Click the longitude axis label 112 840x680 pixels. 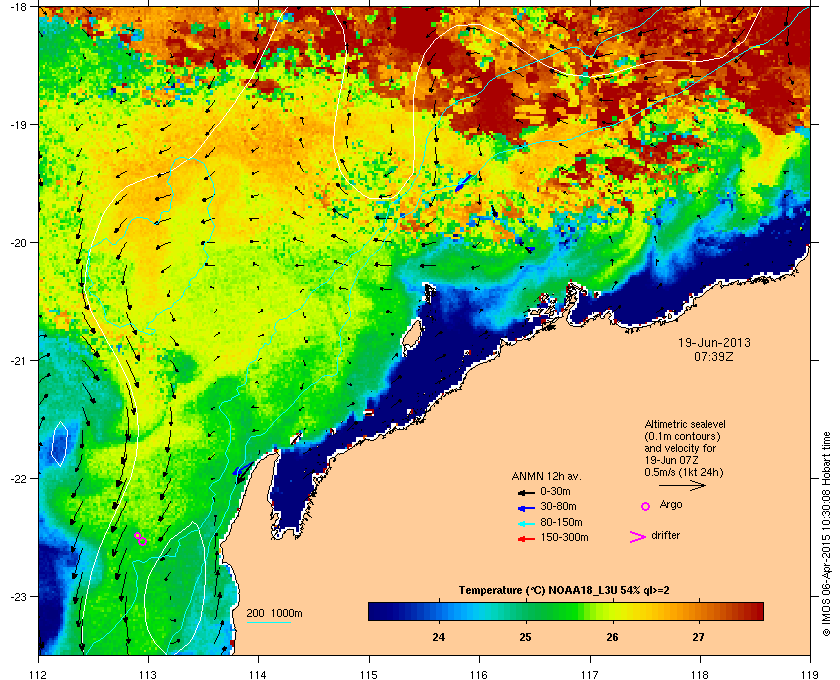point(39,675)
